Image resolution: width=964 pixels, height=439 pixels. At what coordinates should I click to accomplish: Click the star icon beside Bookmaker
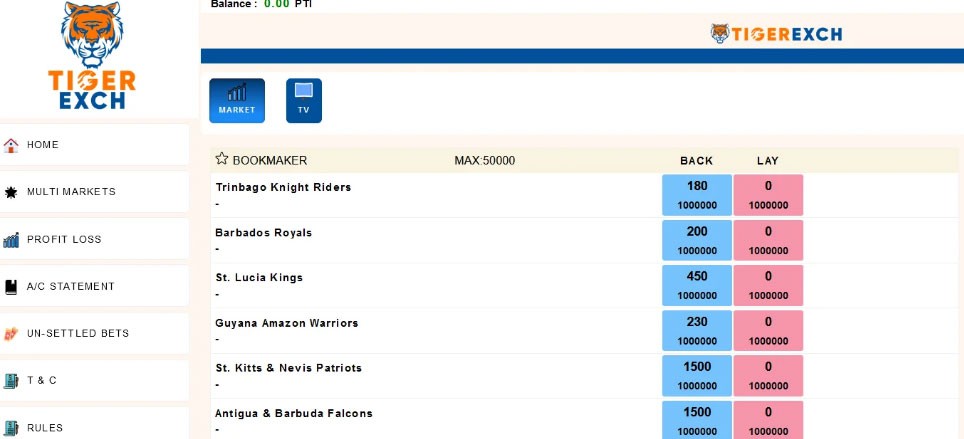222,159
